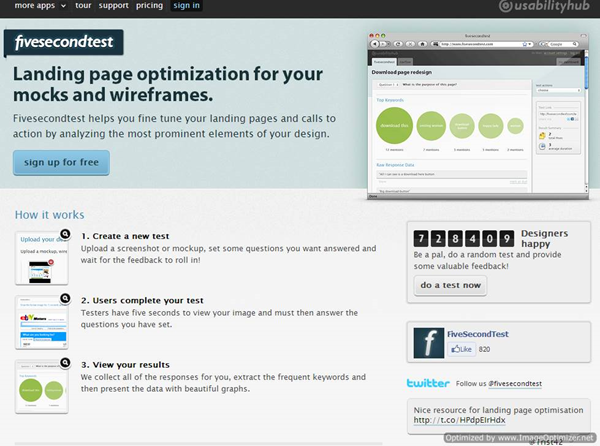
Task: Open the Users complete your test thumbnail
Action: 42,322
